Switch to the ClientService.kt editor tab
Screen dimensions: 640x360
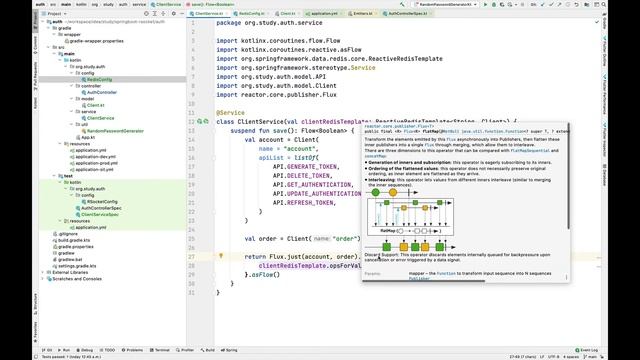point(209,13)
